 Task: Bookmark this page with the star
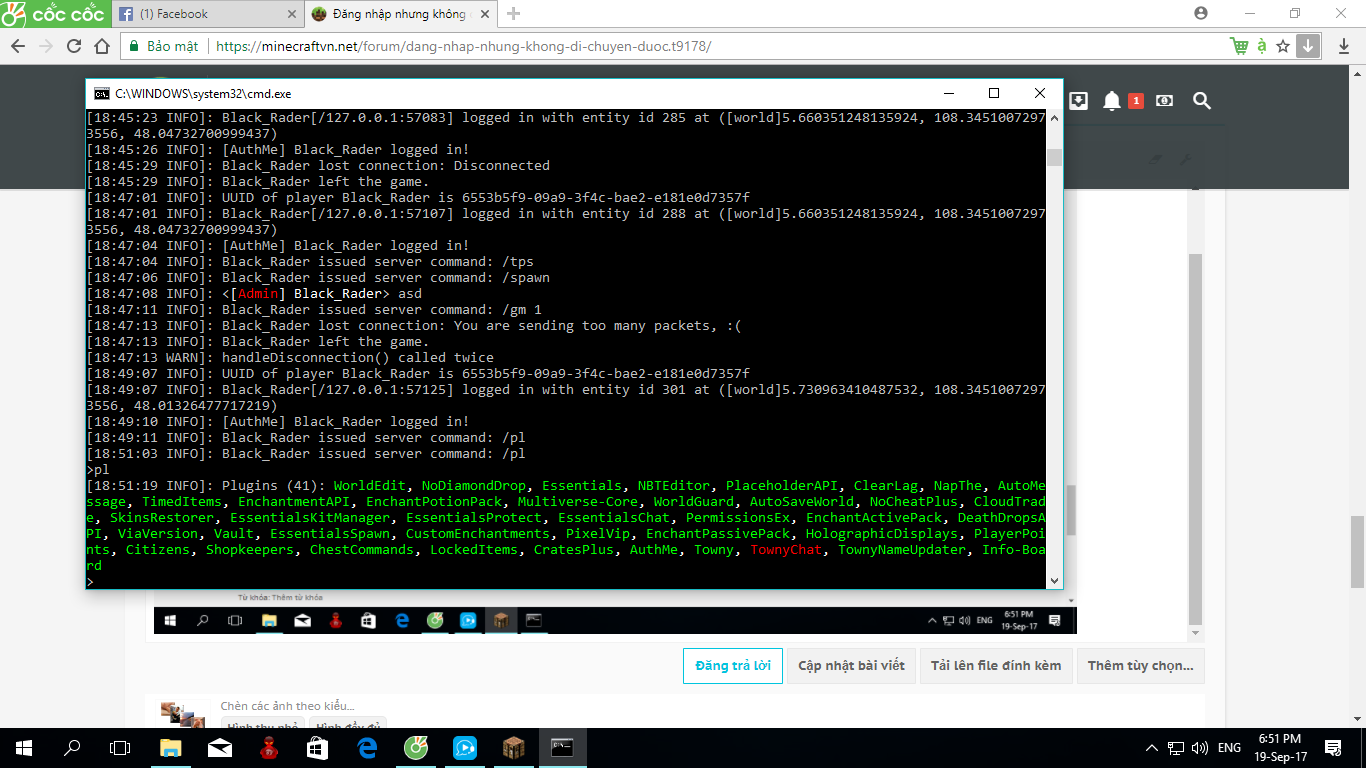coord(1283,46)
